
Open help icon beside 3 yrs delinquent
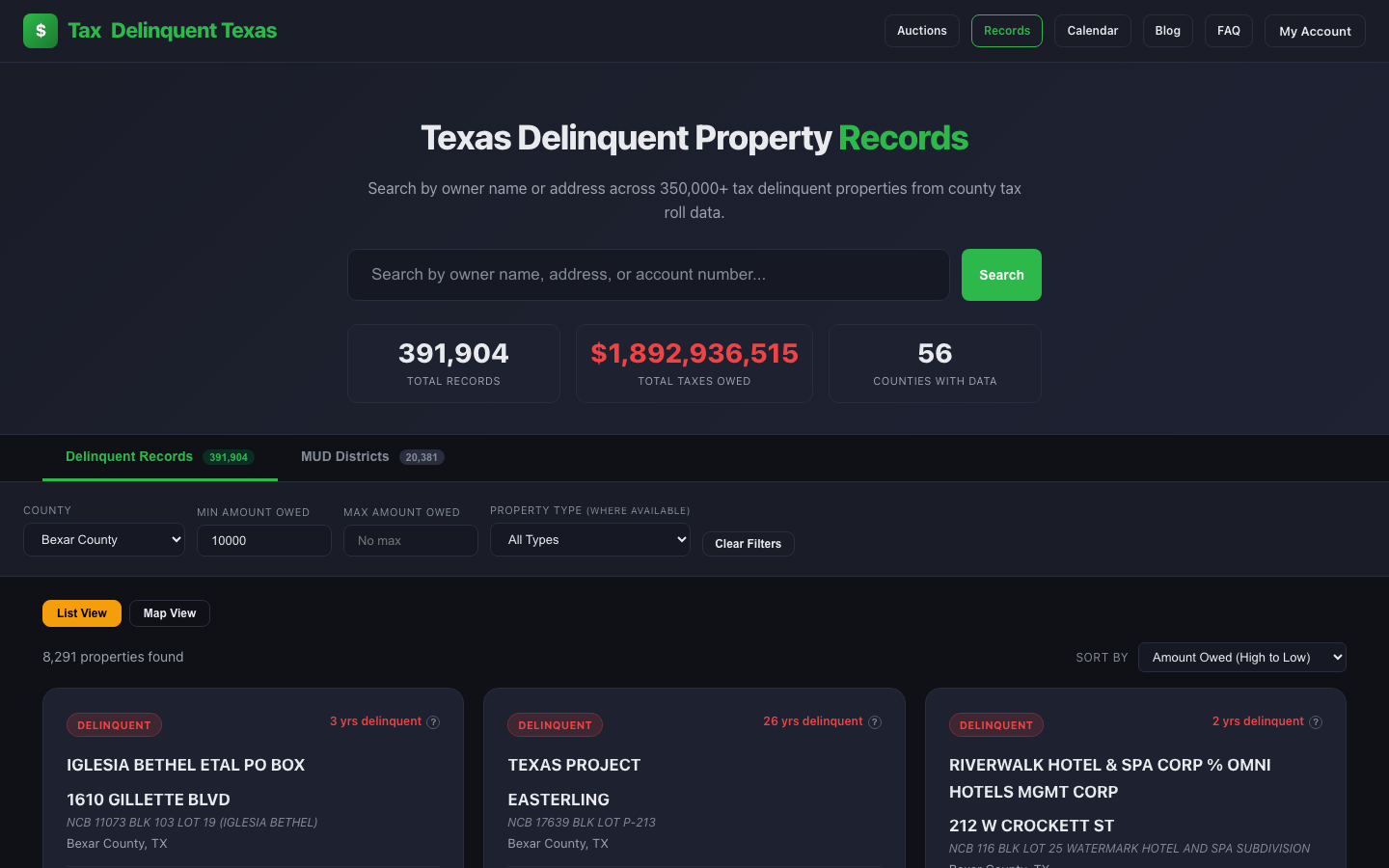tap(433, 722)
